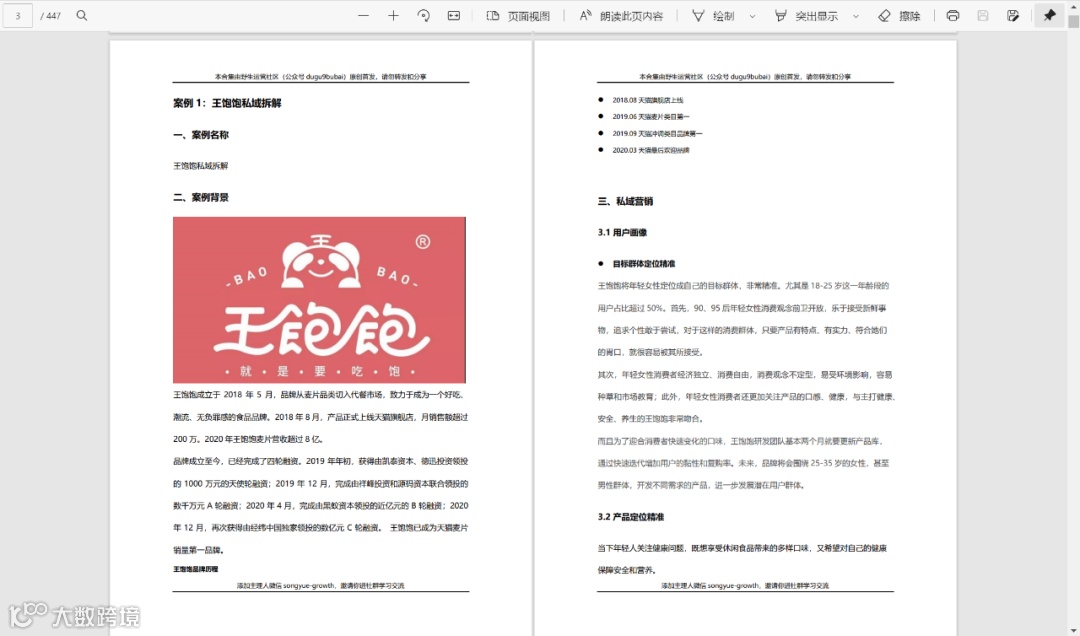Click subheading 3.2 产品定位精准
The height and width of the screenshot is (636, 1080).
point(631,517)
